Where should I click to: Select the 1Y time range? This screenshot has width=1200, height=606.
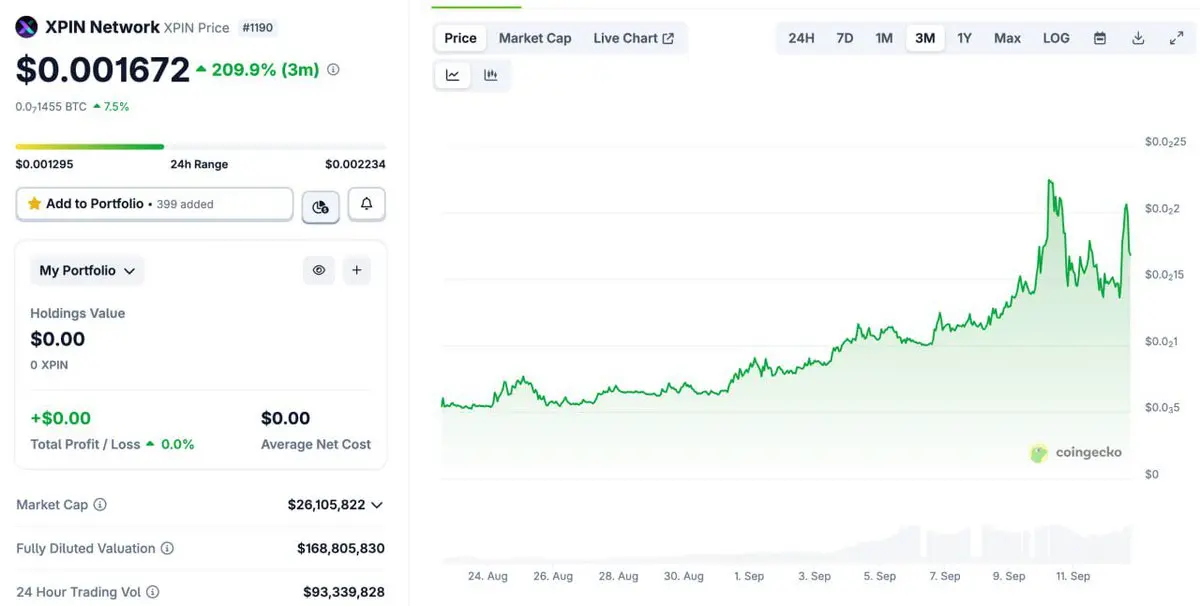tap(964, 38)
